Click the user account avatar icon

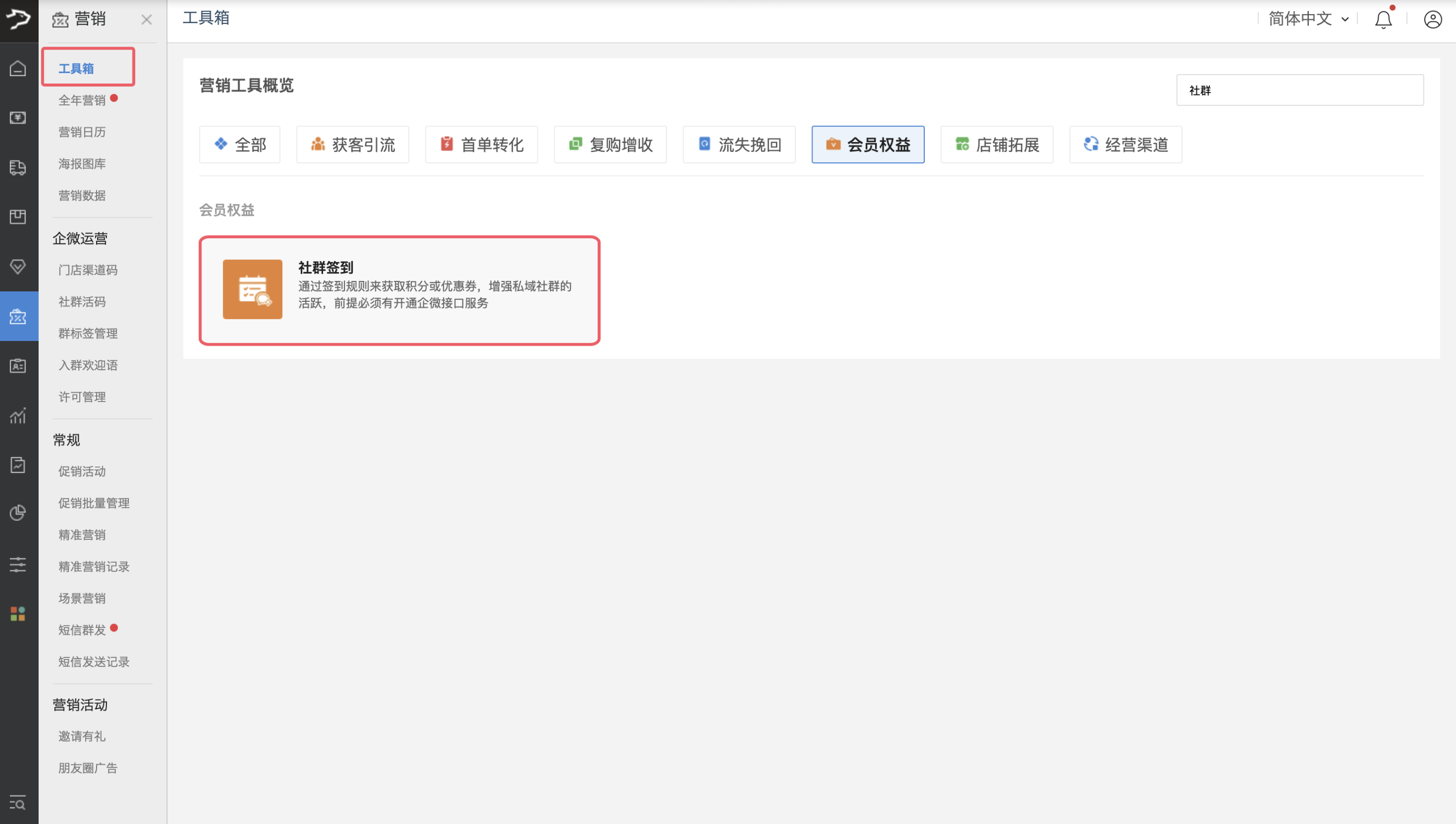[1432, 20]
